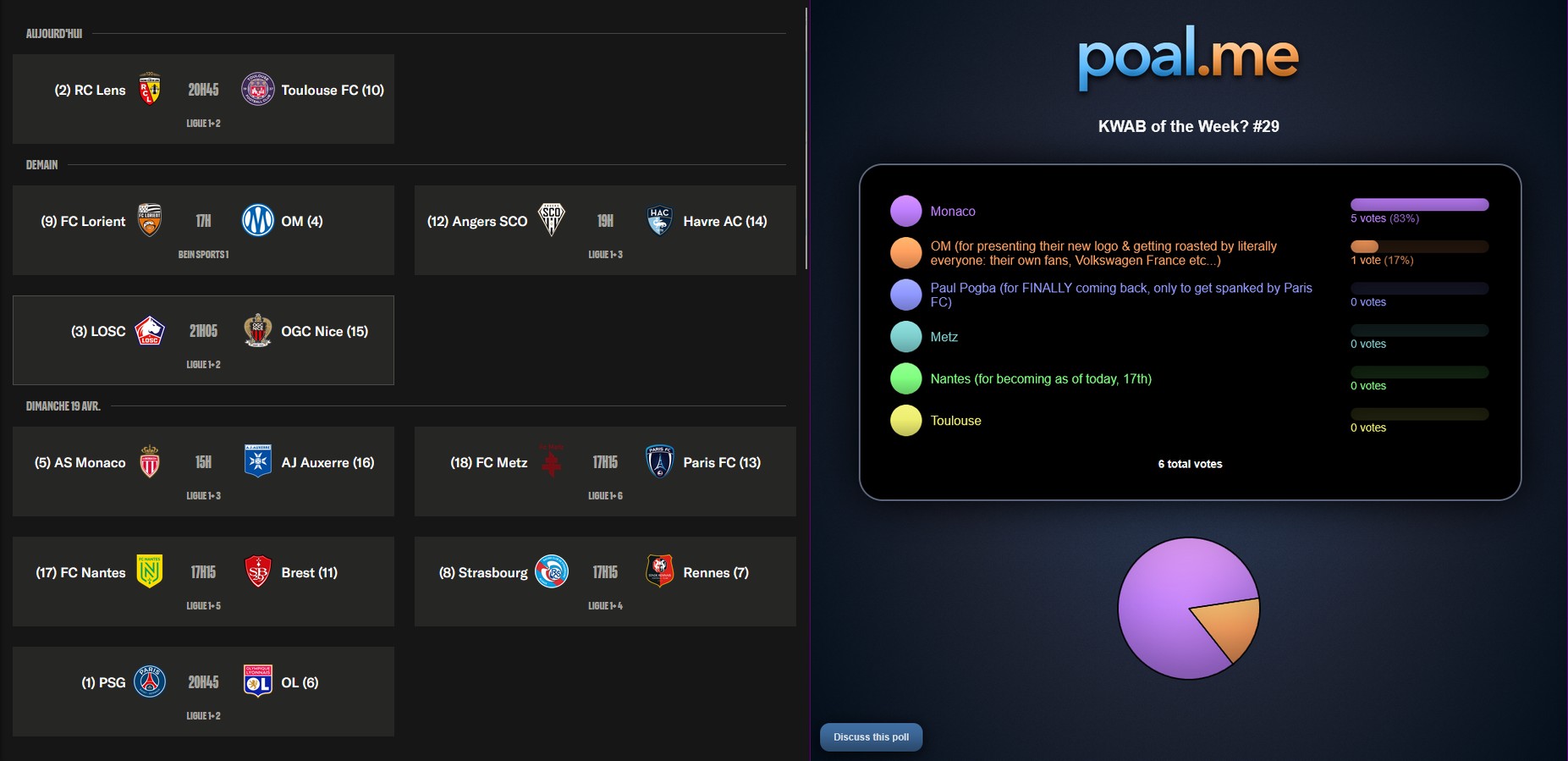Select the "(8) Strasbourg" team name
Viewport: 1568px width, 761px height.
click(x=483, y=572)
